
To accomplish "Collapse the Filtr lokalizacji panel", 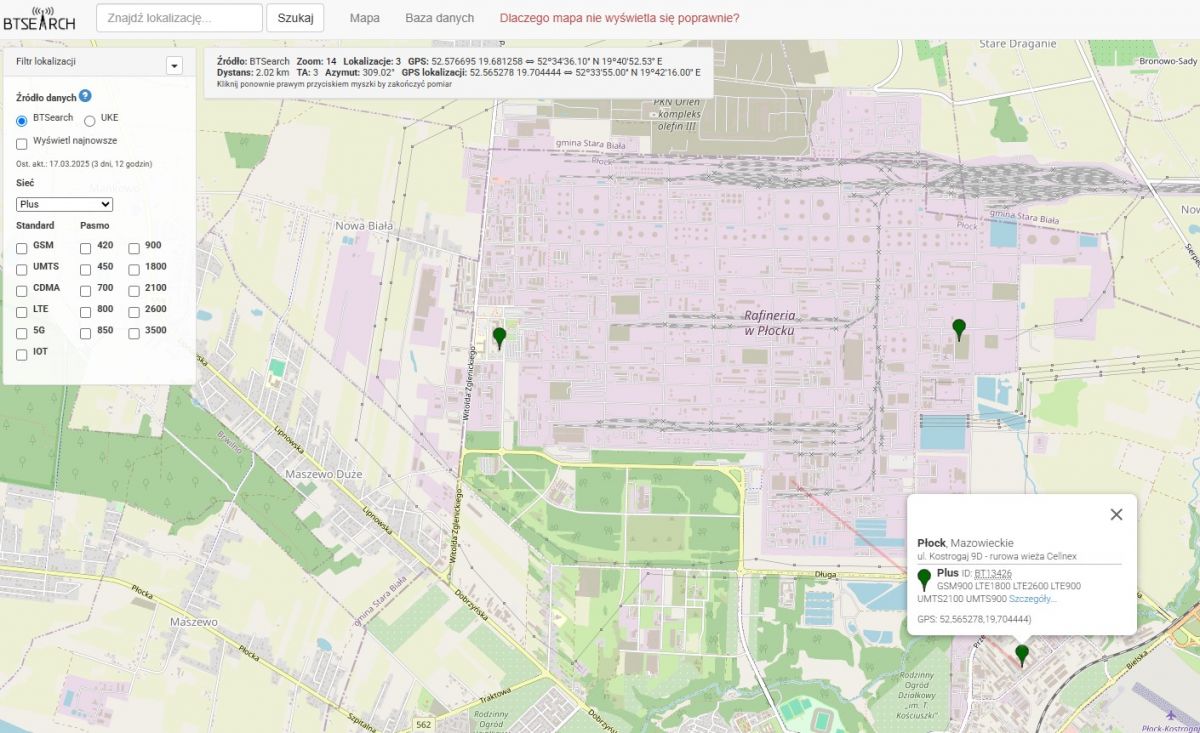I will 174,65.
